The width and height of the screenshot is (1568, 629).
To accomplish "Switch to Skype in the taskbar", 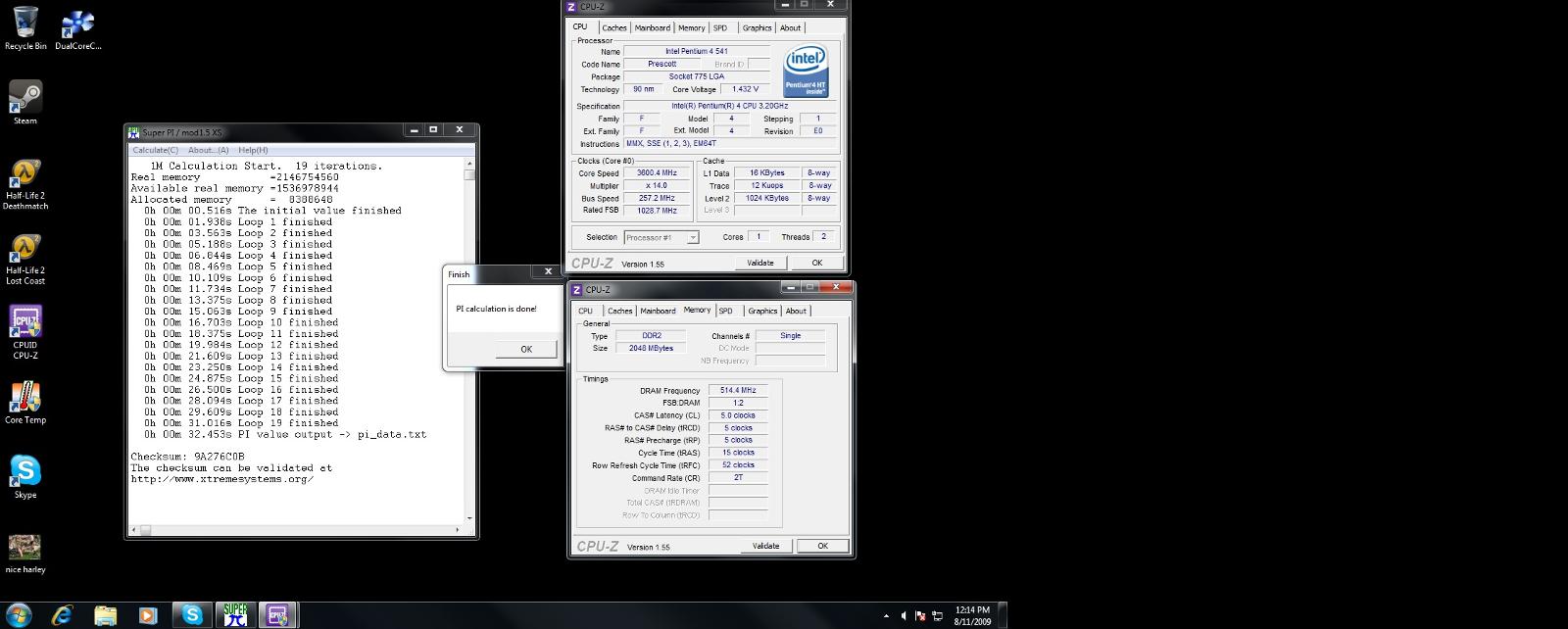I will (192, 614).
